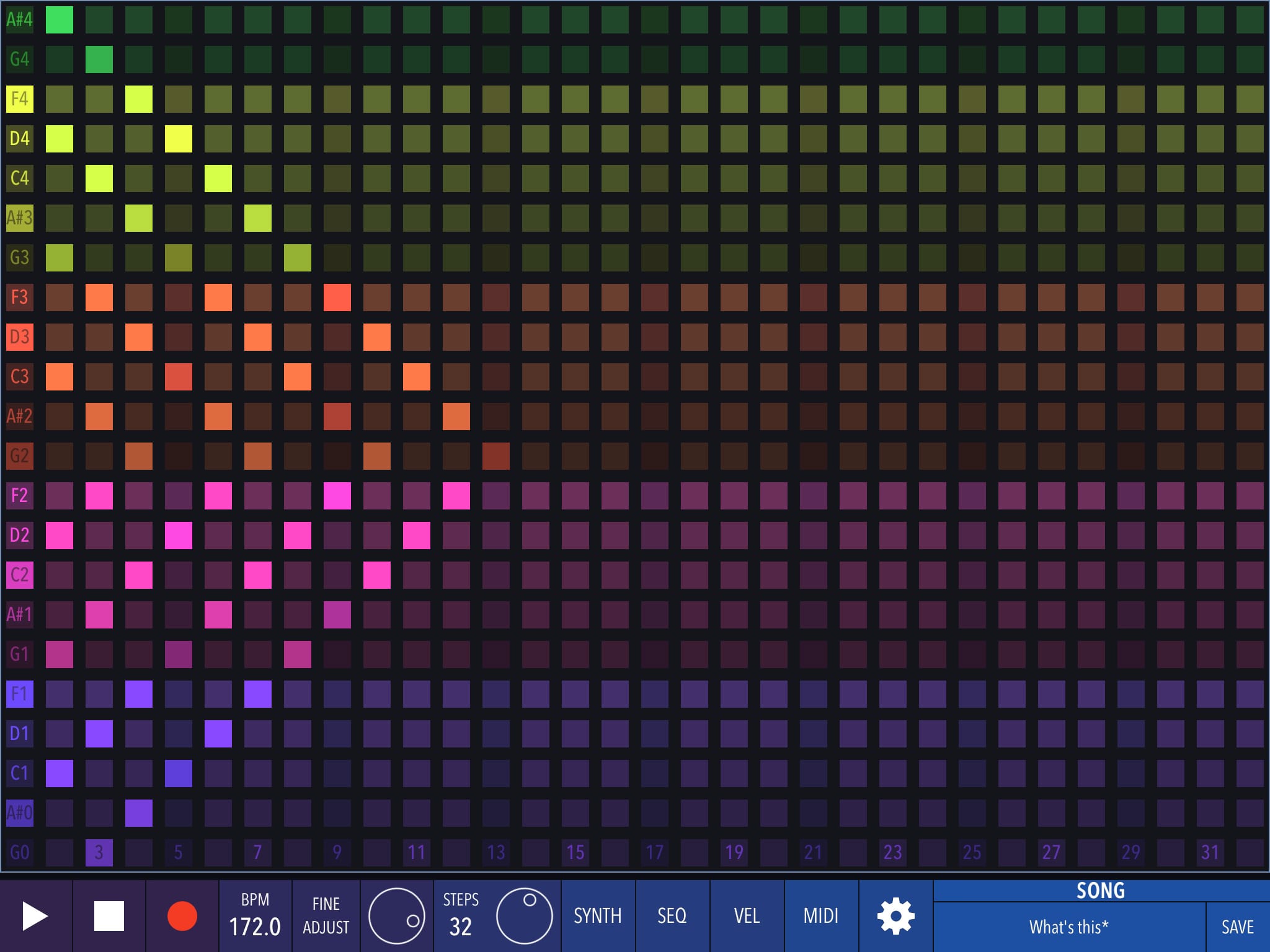1270x952 pixels.
Task: Turn off the lit D2 cell in column 11
Action: click(417, 535)
